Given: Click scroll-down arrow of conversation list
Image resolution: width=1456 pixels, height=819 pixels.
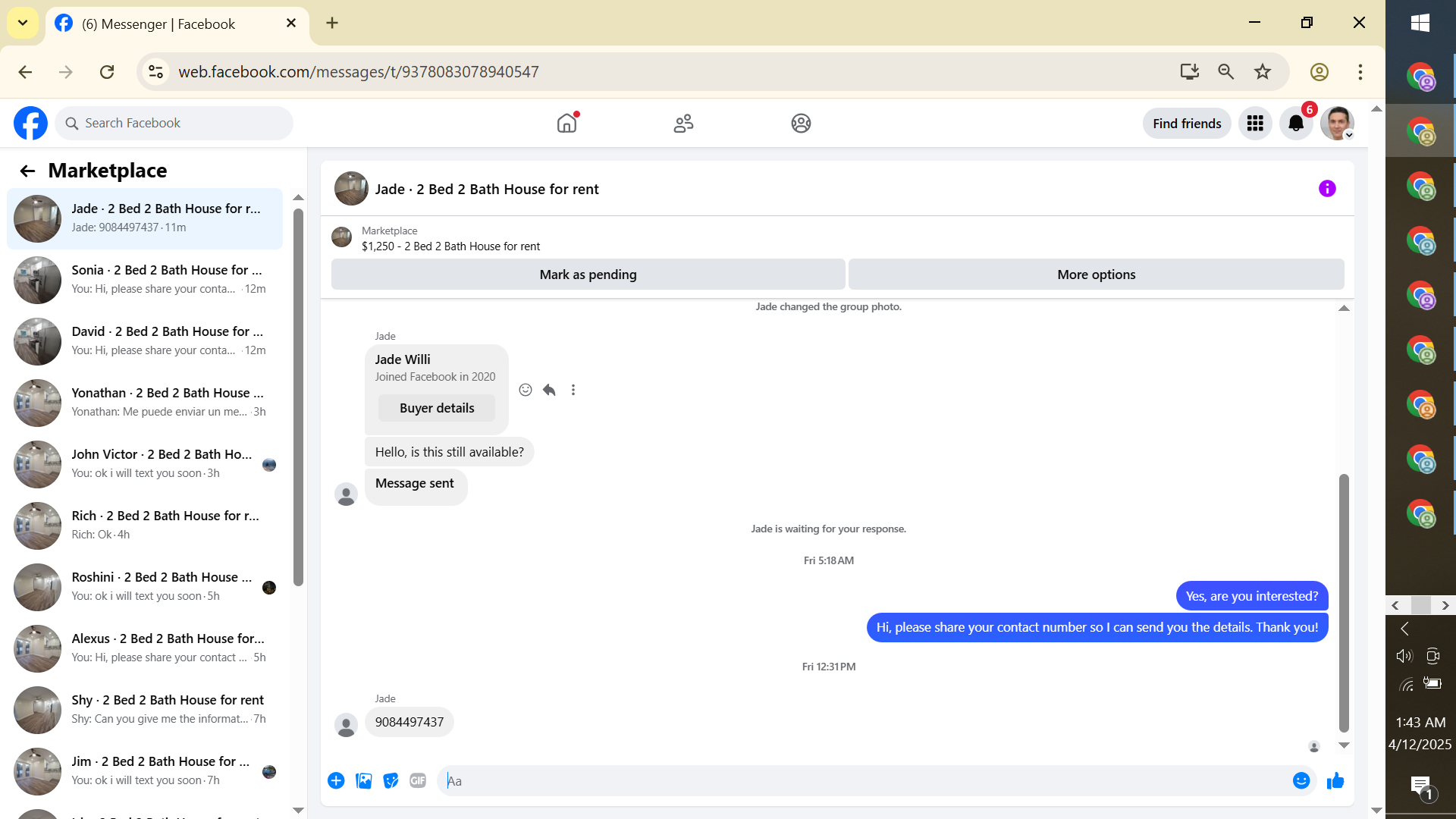Looking at the screenshot, I should tap(298, 810).
